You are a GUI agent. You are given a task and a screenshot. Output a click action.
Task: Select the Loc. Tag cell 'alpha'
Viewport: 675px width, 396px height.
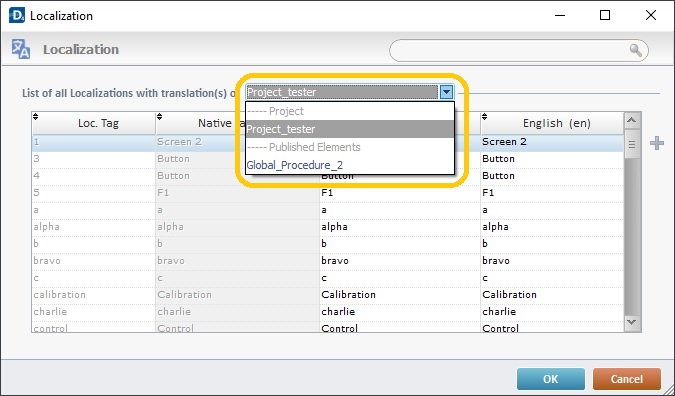[x=93, y=227]
